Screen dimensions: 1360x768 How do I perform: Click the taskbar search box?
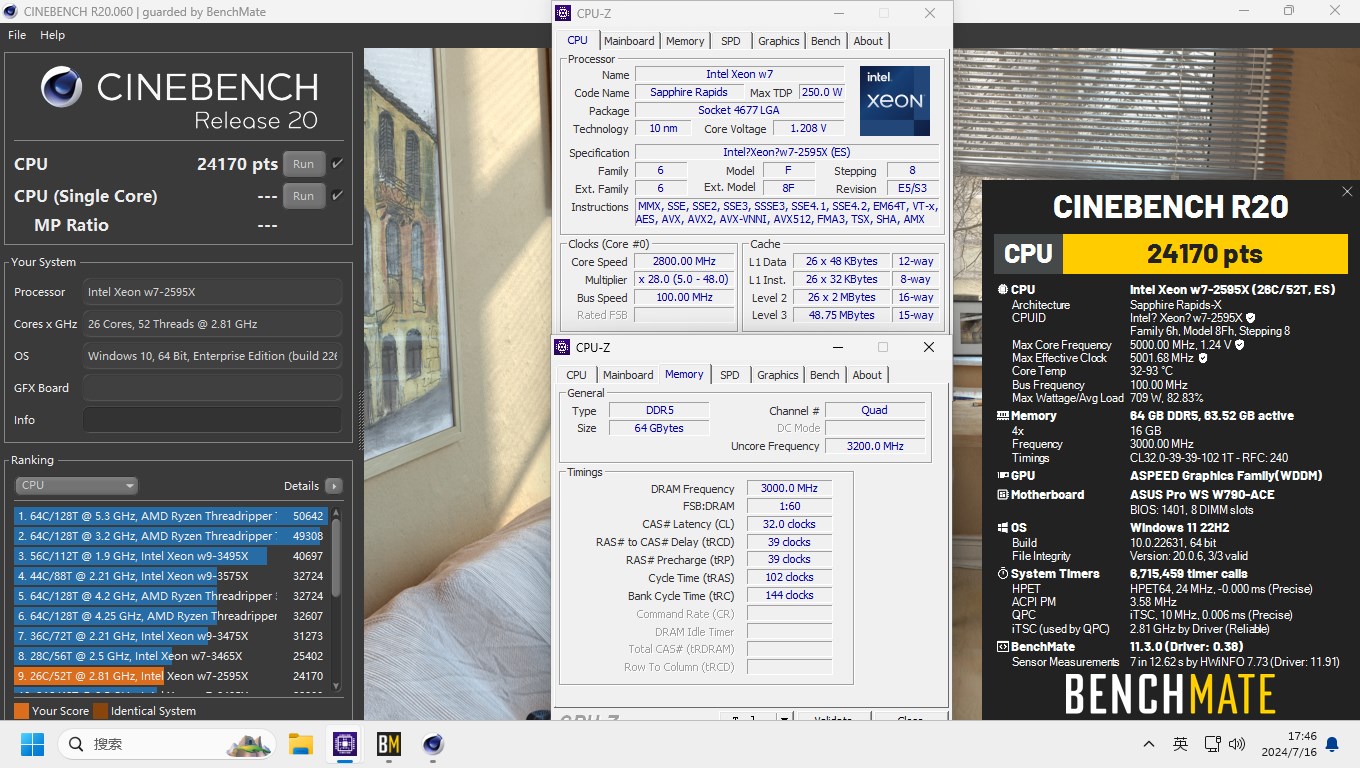[169, 744]
